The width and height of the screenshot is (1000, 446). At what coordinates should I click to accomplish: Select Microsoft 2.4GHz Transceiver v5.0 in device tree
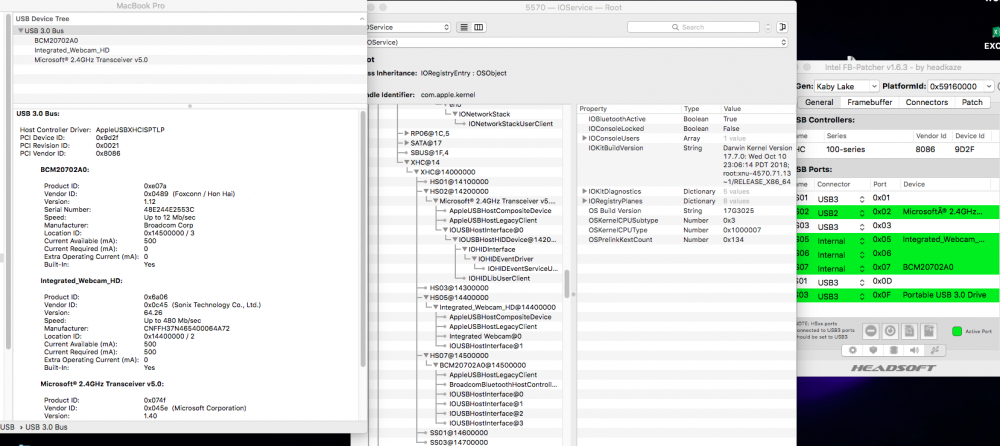[x=91, y=59]
